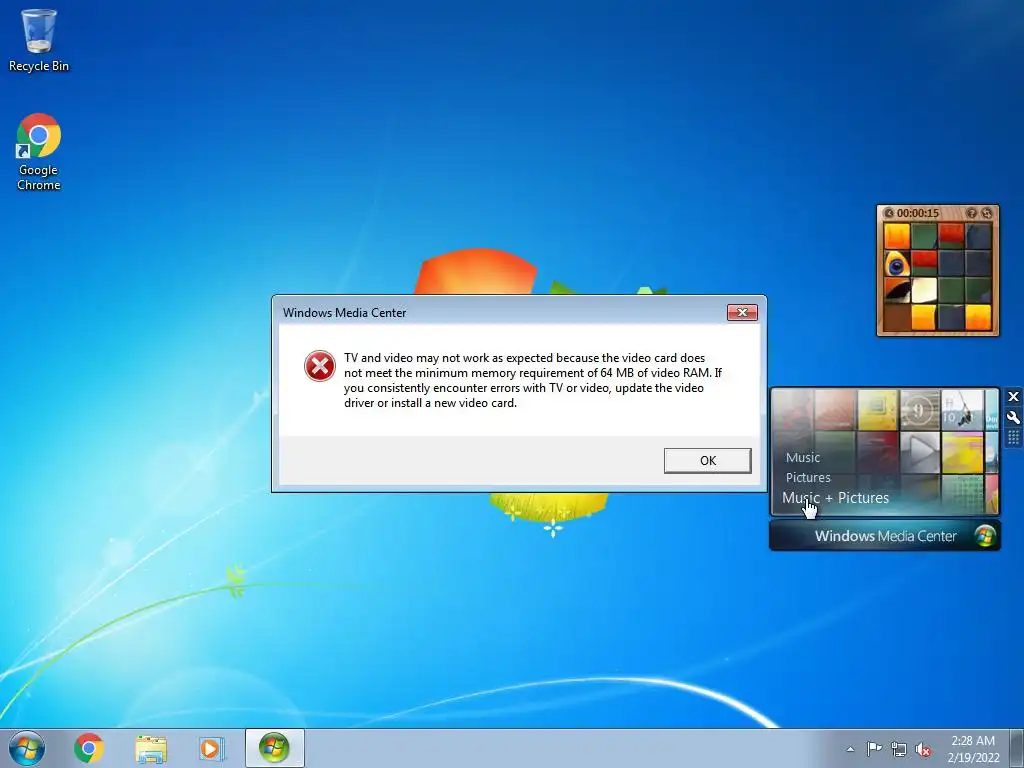Choose Music + Pictures in the gadget

click(x=835, y=498)
